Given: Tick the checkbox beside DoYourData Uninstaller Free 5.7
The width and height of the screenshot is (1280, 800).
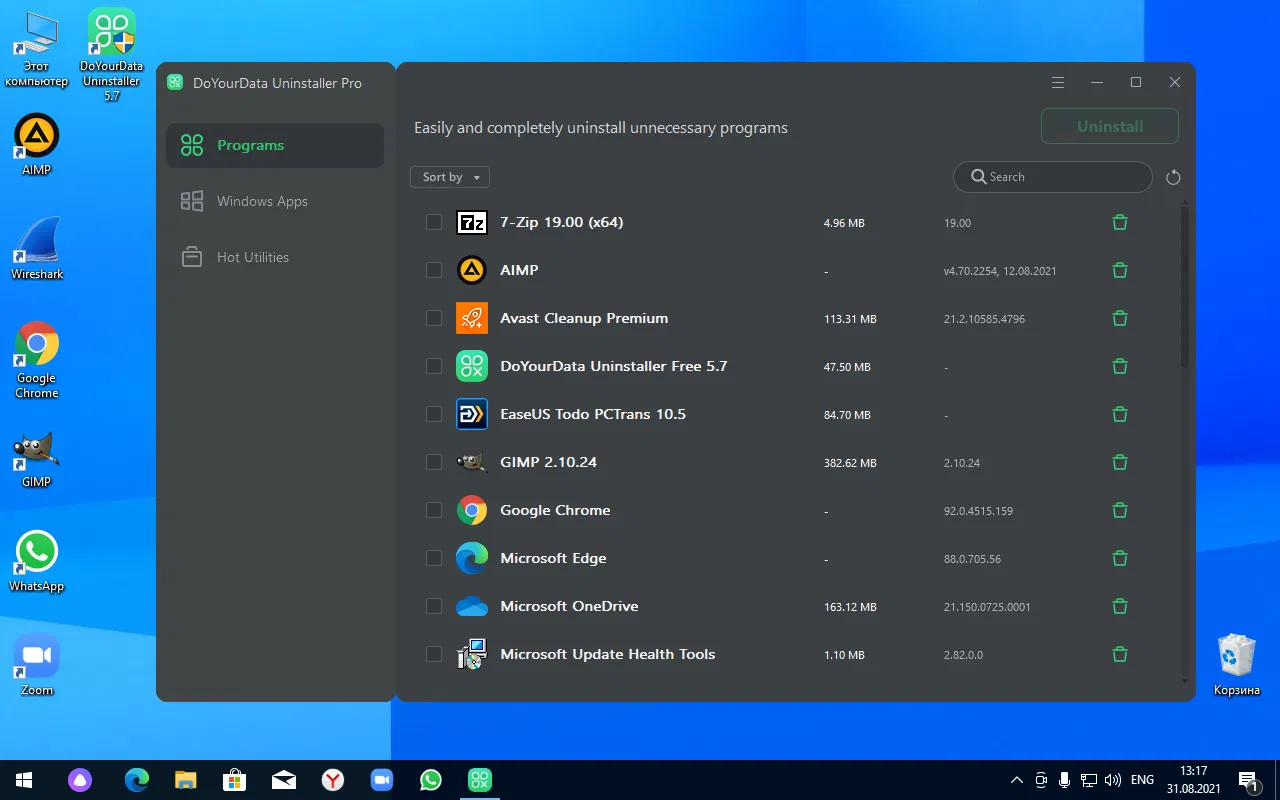Looking at the screenshot, I should point(433,366).
